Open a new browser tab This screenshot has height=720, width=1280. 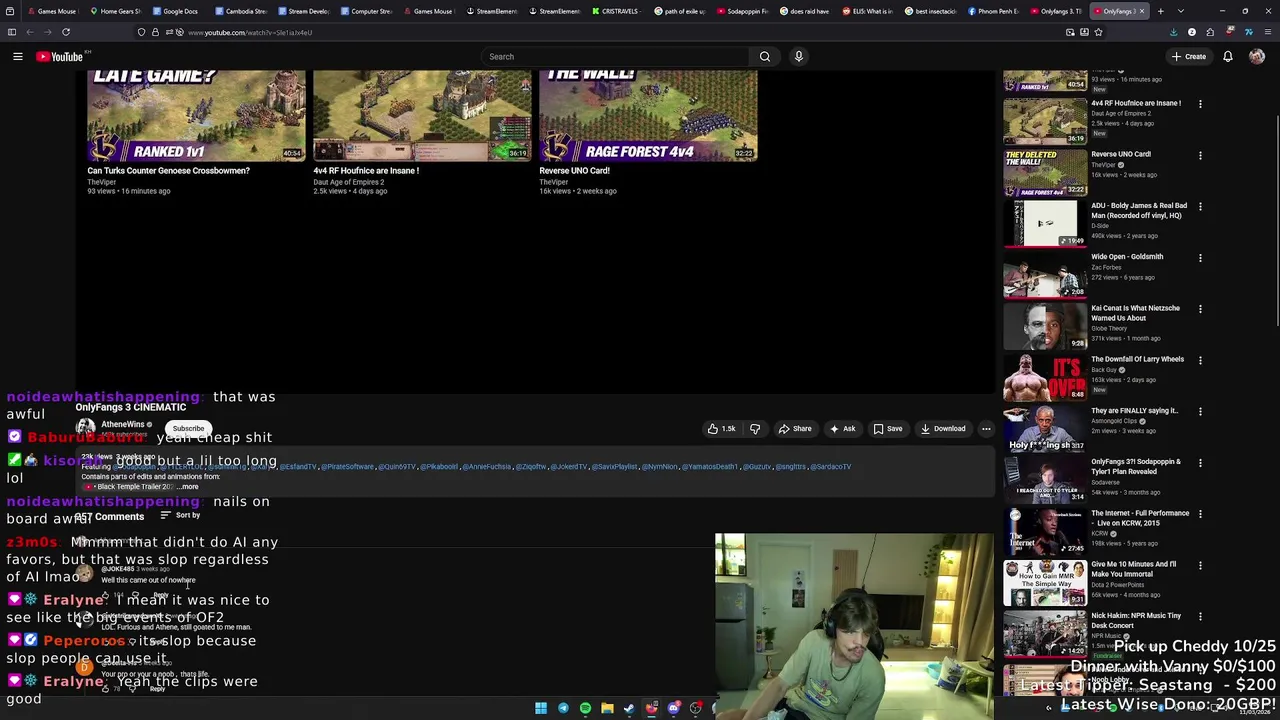coord(1161,11)
